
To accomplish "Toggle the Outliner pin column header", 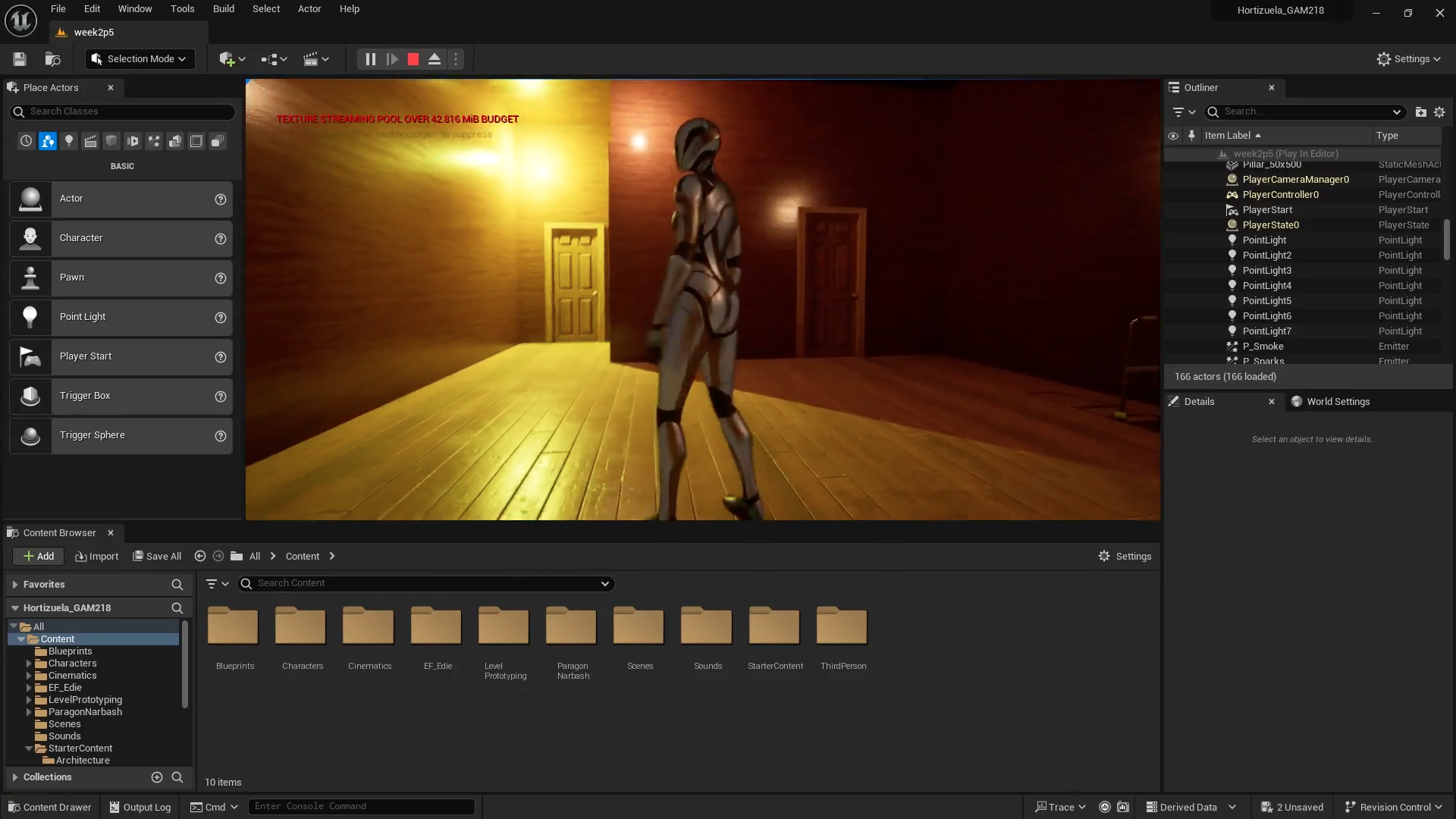I will click(1191, 136).
